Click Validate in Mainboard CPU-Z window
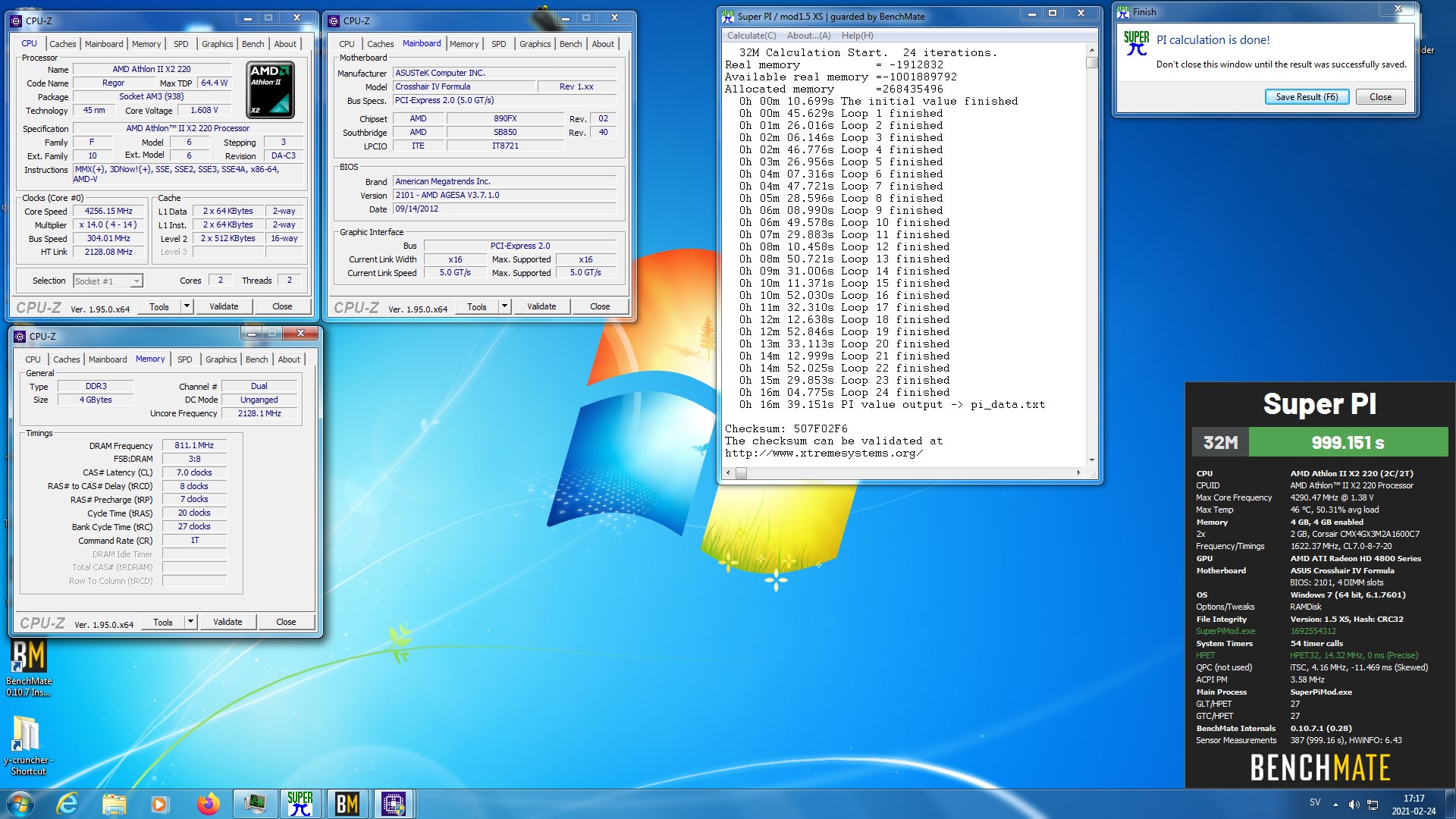This screenshot has width=1456, height=819. pos(541,306)
